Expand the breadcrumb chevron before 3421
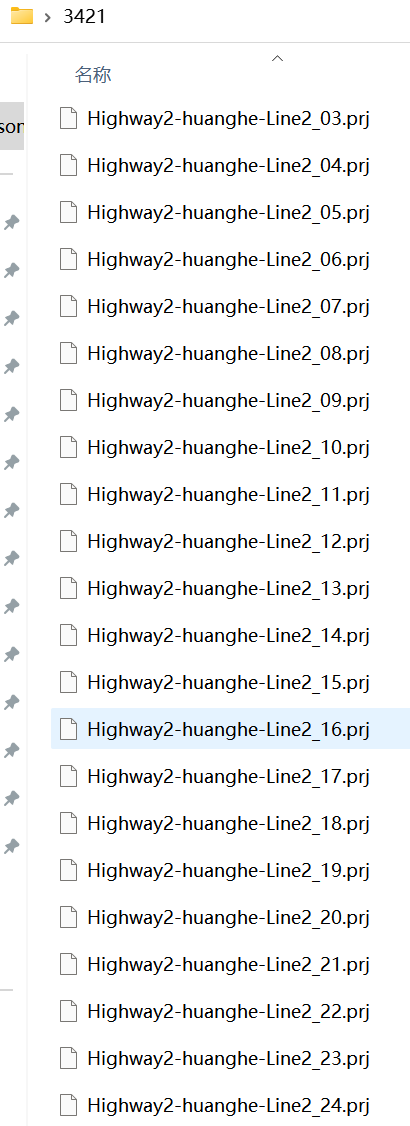This screenshot has height=1126, width=410. pyautogui.click(x=47, y=17)
